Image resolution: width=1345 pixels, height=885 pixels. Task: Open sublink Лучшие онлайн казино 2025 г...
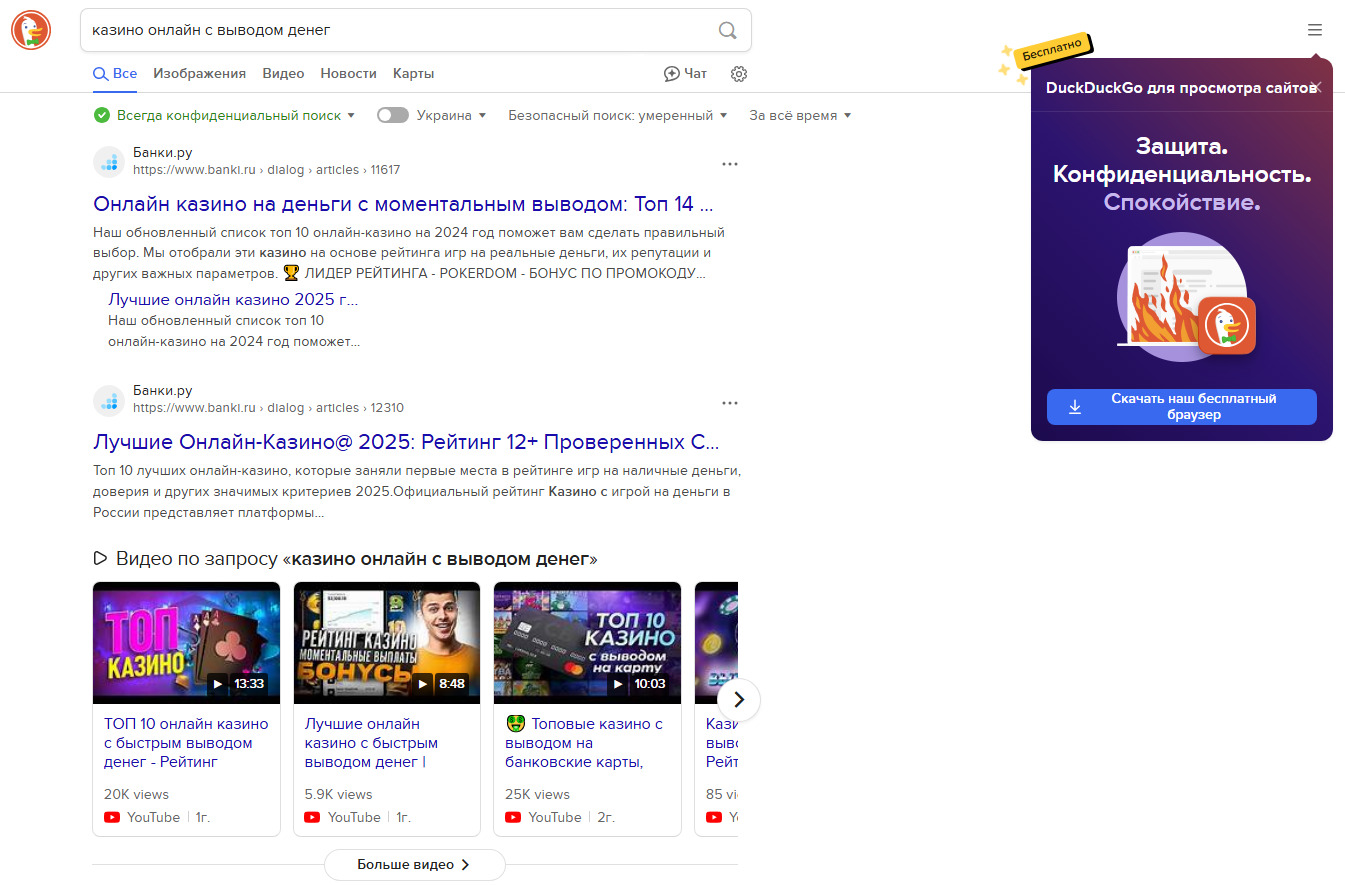point(233,299)
